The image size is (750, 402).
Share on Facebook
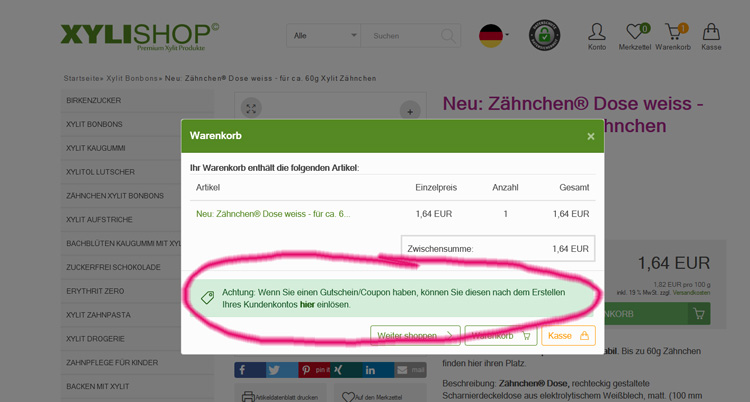(250, 370)
